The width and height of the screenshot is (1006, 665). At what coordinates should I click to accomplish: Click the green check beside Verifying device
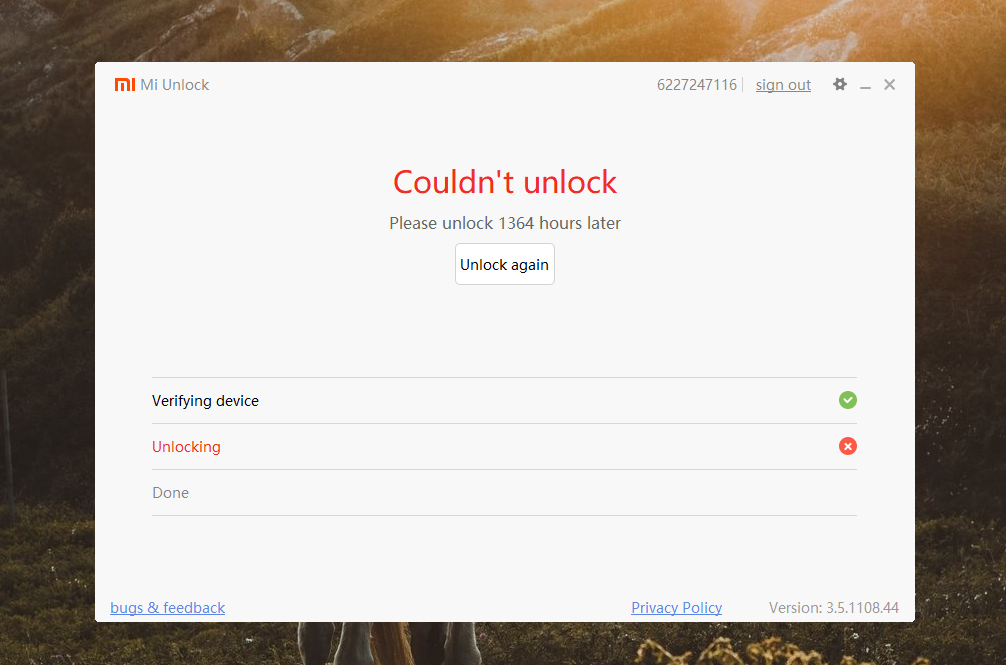pos(848,400)
